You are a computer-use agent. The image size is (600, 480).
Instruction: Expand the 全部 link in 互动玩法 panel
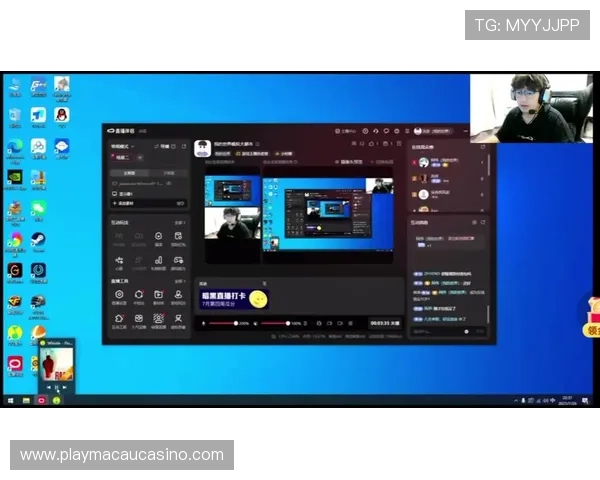point(180,223)
